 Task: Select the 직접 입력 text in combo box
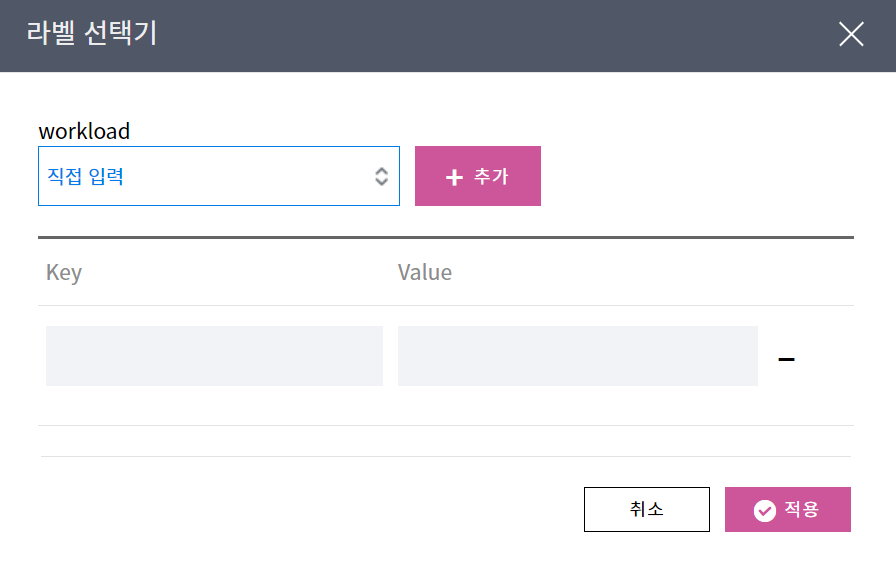pyautogui.click(x=86, y=177)
